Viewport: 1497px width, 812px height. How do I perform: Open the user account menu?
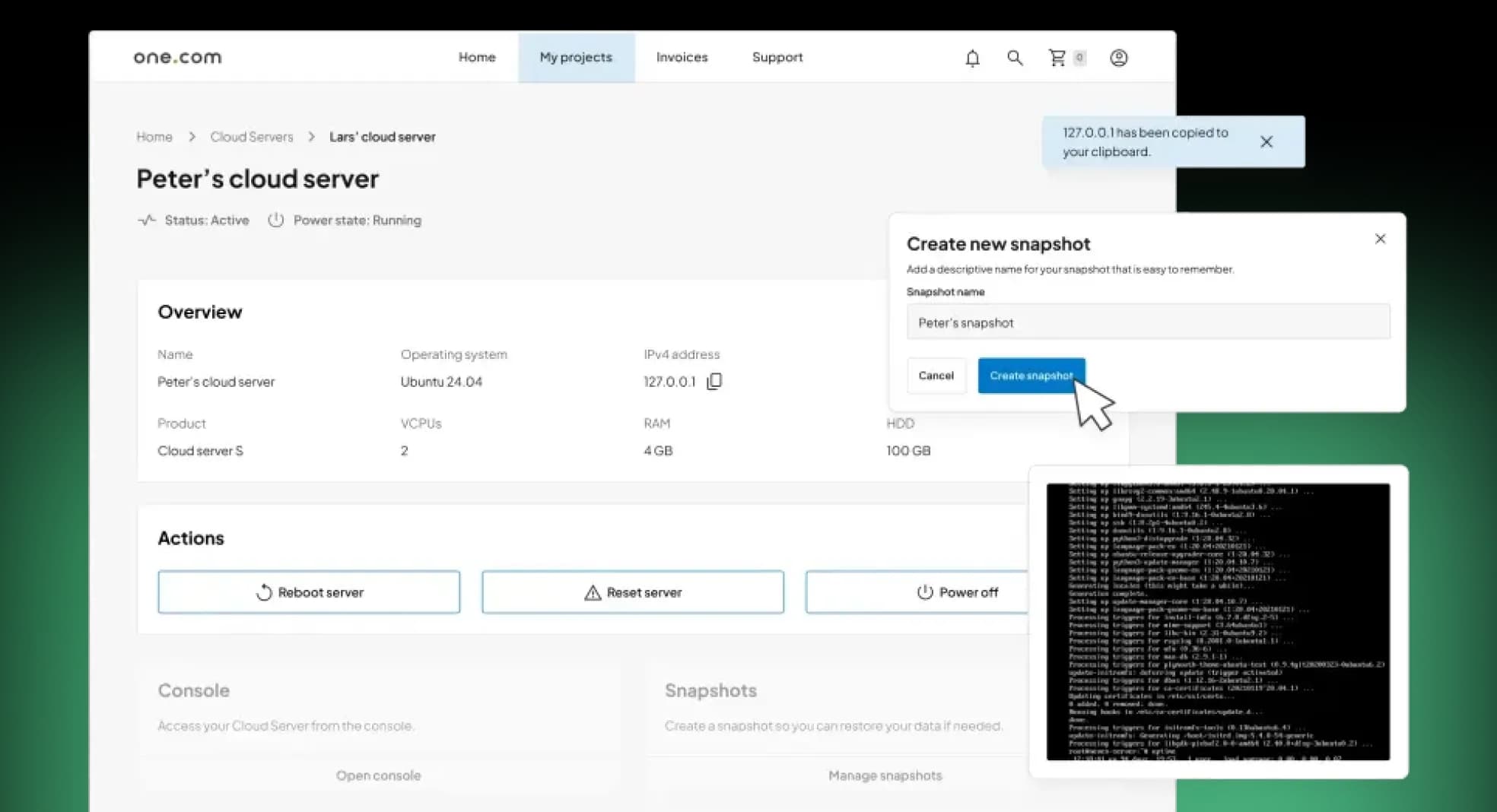click(x=1118, y=58)
